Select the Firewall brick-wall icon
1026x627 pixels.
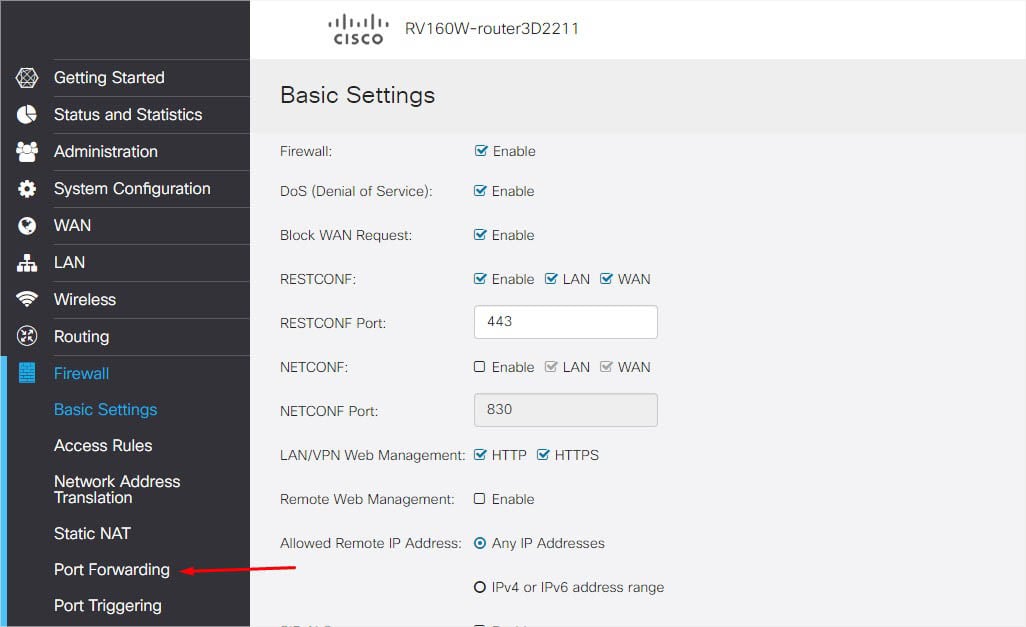pyautogui.click(x=26, y=373)
